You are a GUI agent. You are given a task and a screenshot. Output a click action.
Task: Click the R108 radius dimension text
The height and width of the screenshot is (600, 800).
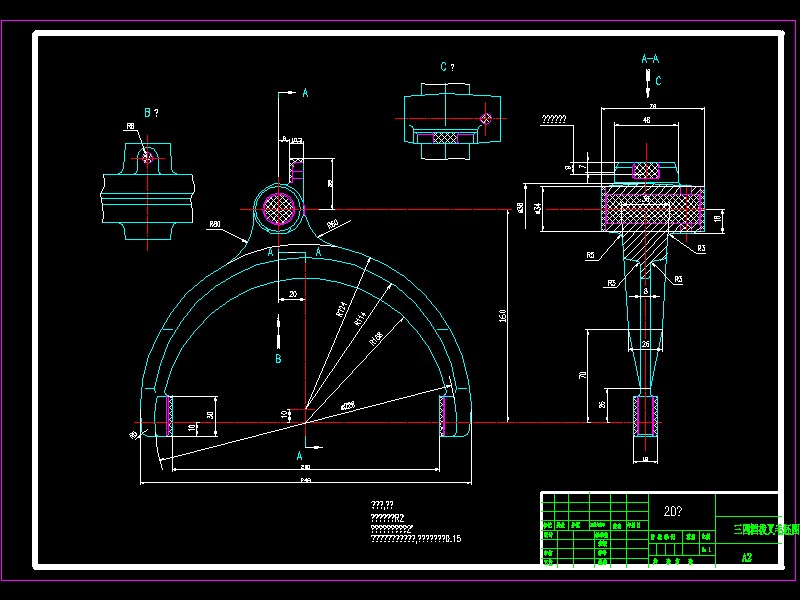click(377, 339)
